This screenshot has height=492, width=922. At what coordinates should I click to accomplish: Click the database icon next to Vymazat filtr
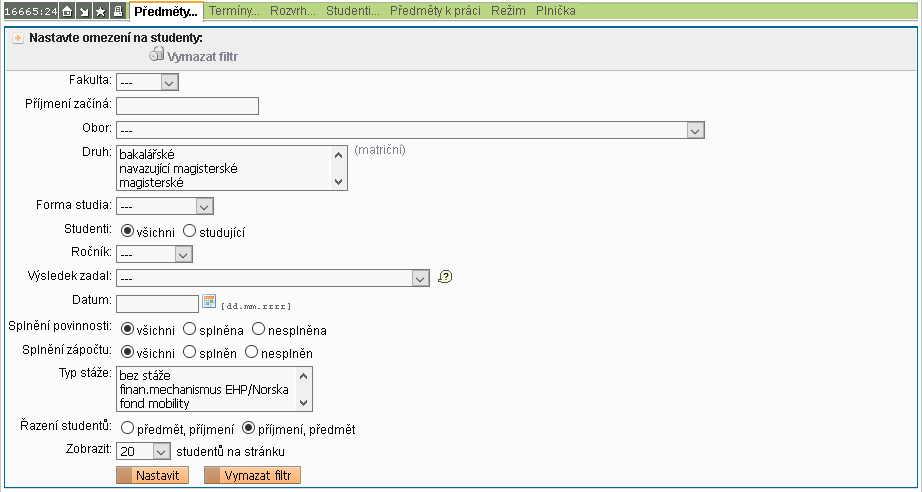tap(156, 55)
